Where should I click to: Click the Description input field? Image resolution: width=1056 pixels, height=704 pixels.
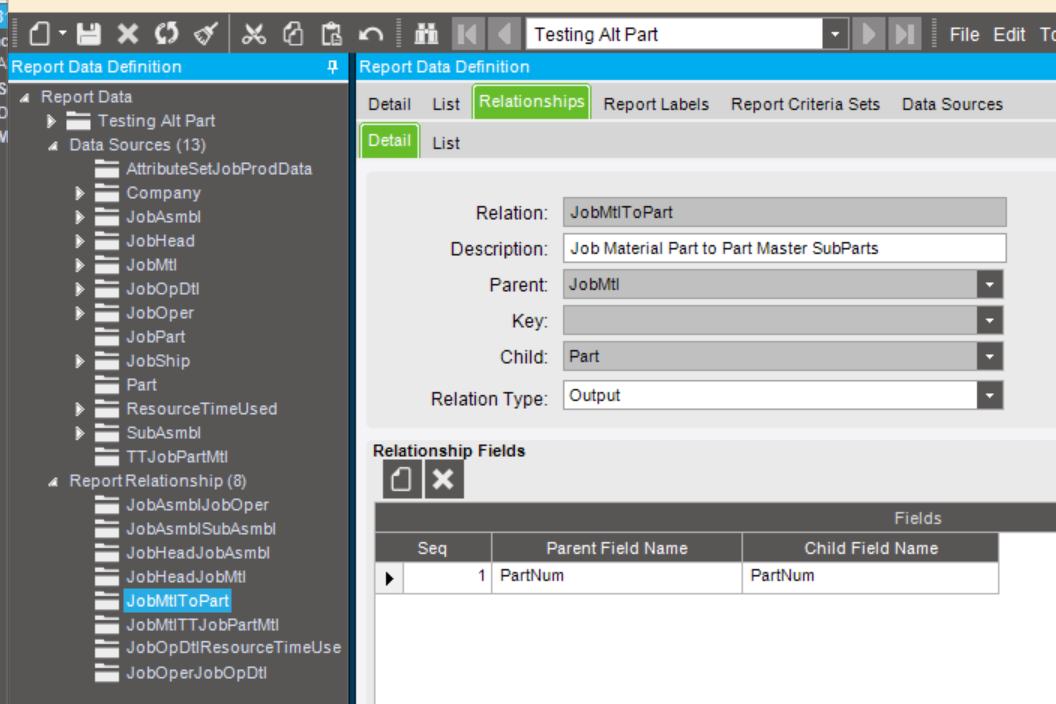pos(785,248)
